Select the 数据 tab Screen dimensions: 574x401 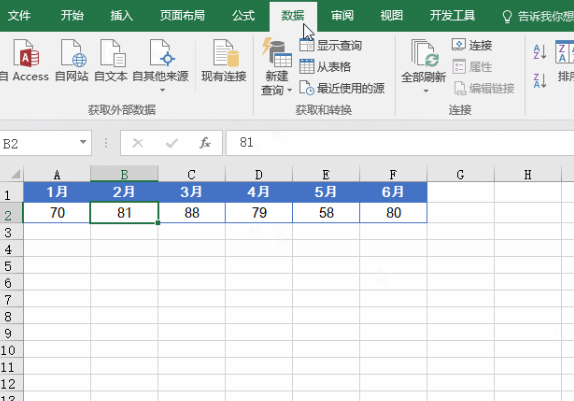pos(293,16)
